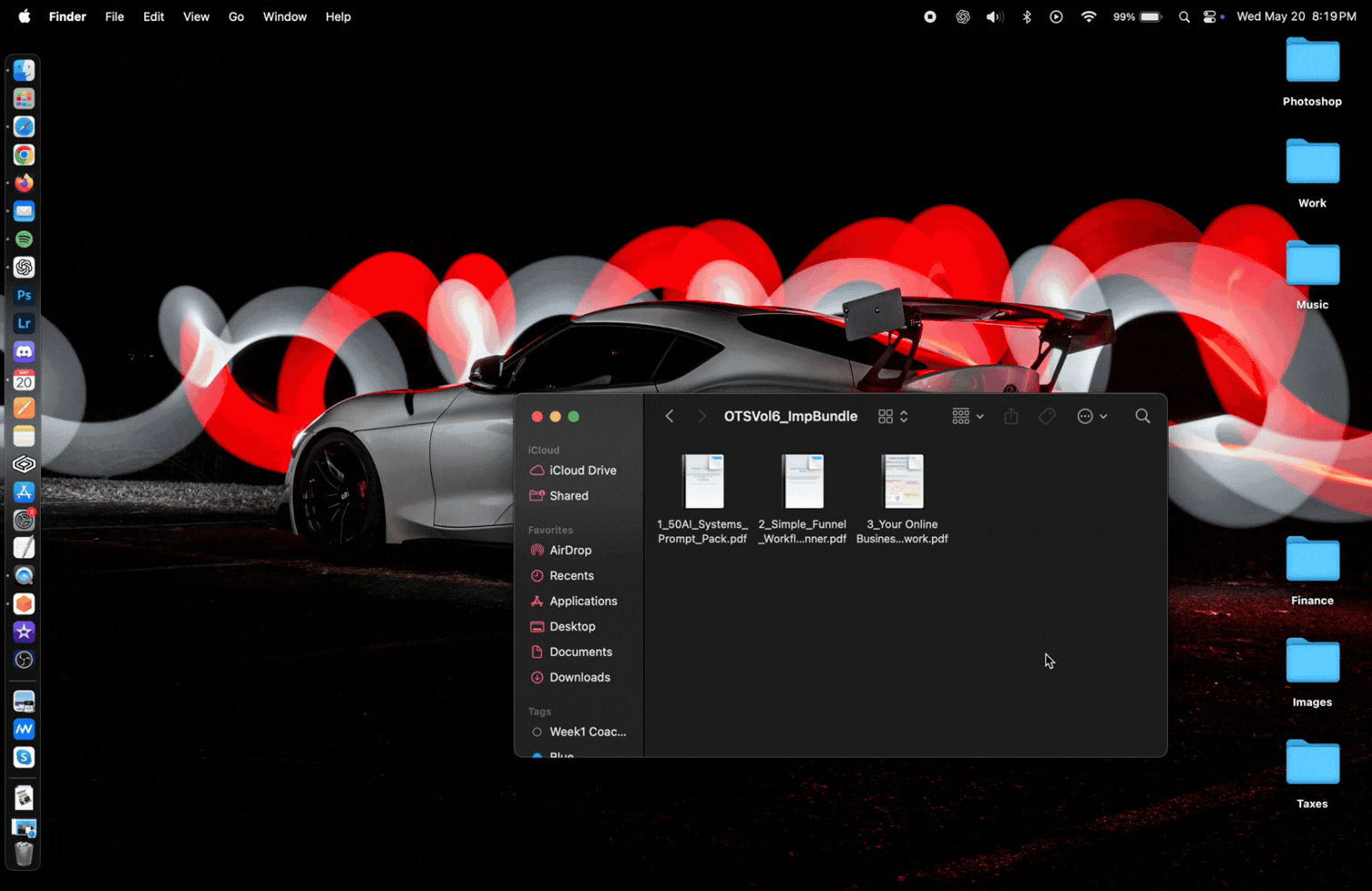The height and width of the screenshot is (891, 1372).
Task: Select the Music desktop folder
Action: [1312, 276]
